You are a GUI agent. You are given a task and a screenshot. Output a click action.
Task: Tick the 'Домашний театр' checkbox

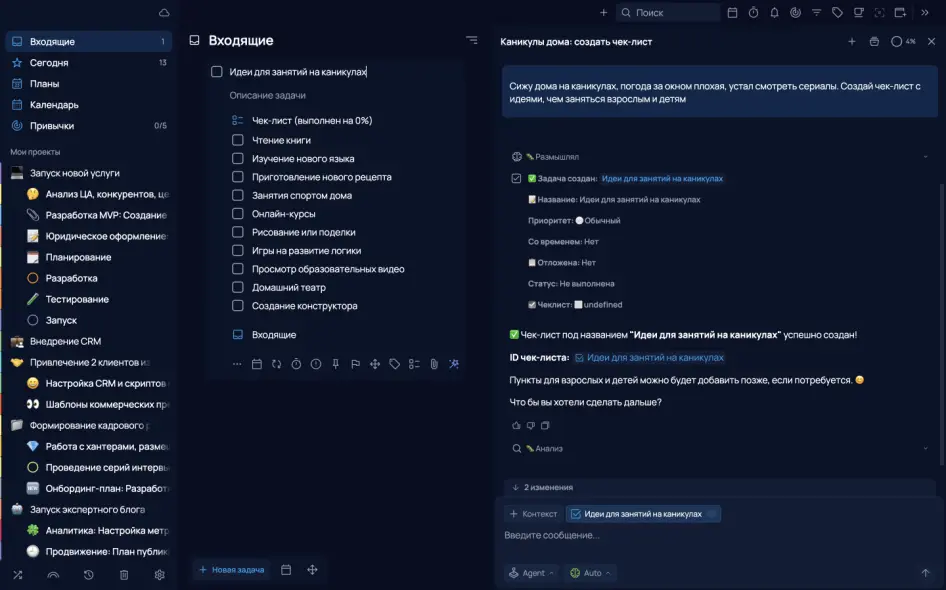pyautogui.click(x=238, y=287)
